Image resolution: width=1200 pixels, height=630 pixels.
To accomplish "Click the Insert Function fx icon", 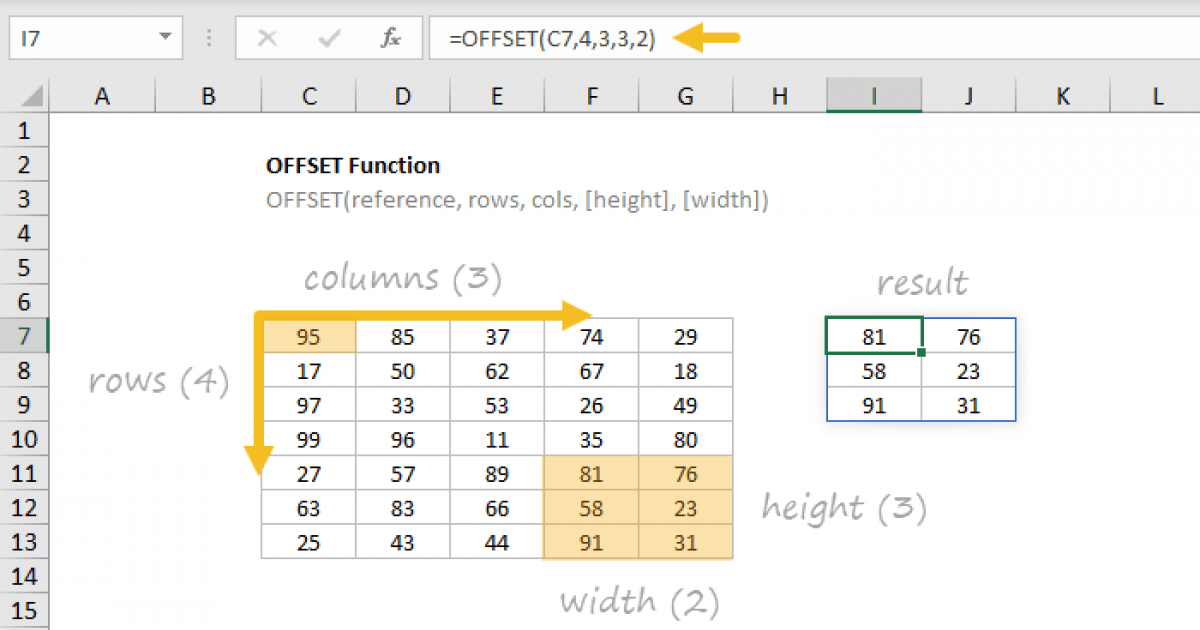I will 391,39.
